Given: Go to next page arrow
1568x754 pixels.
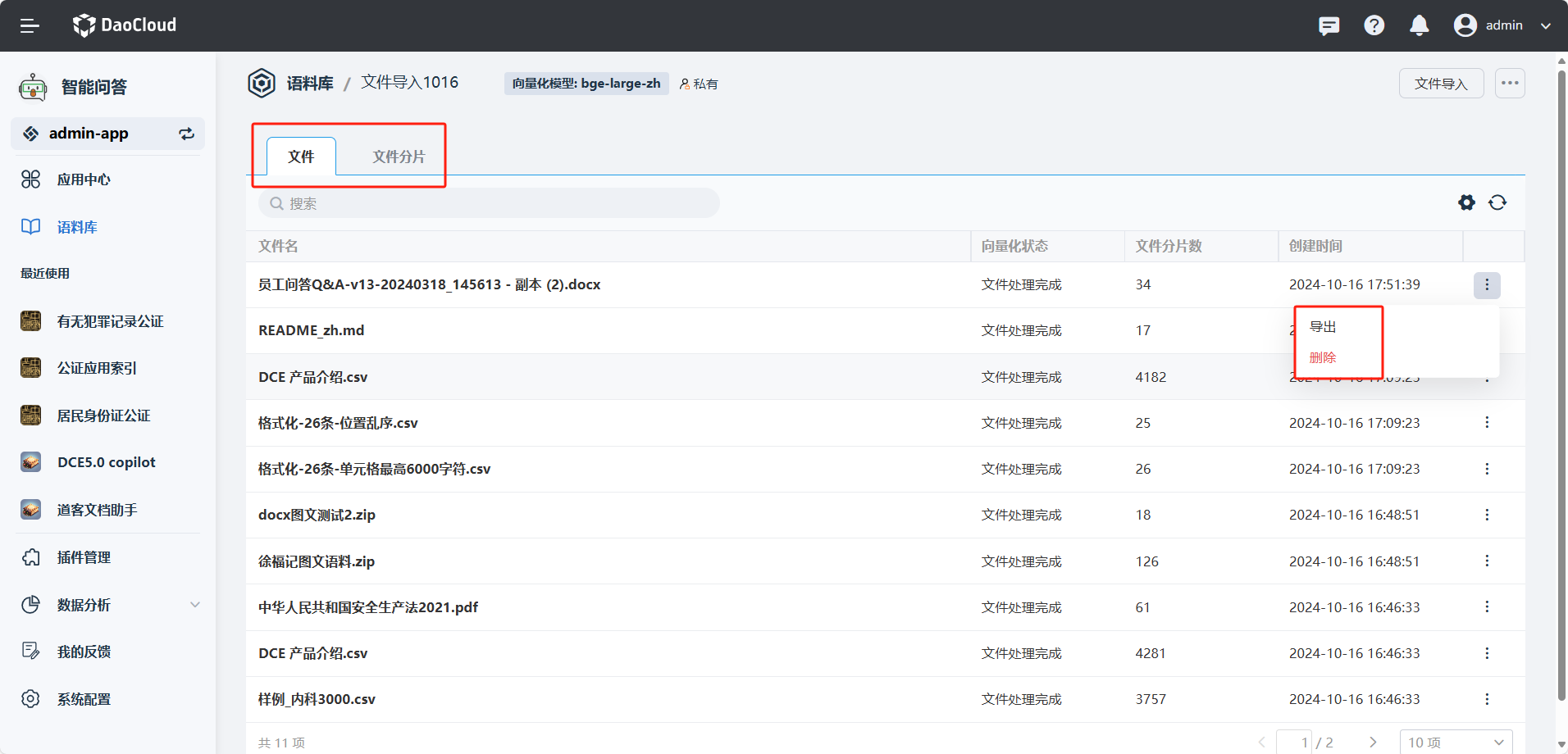Looking at the screenshot, I should click(x=1373, y=742).
